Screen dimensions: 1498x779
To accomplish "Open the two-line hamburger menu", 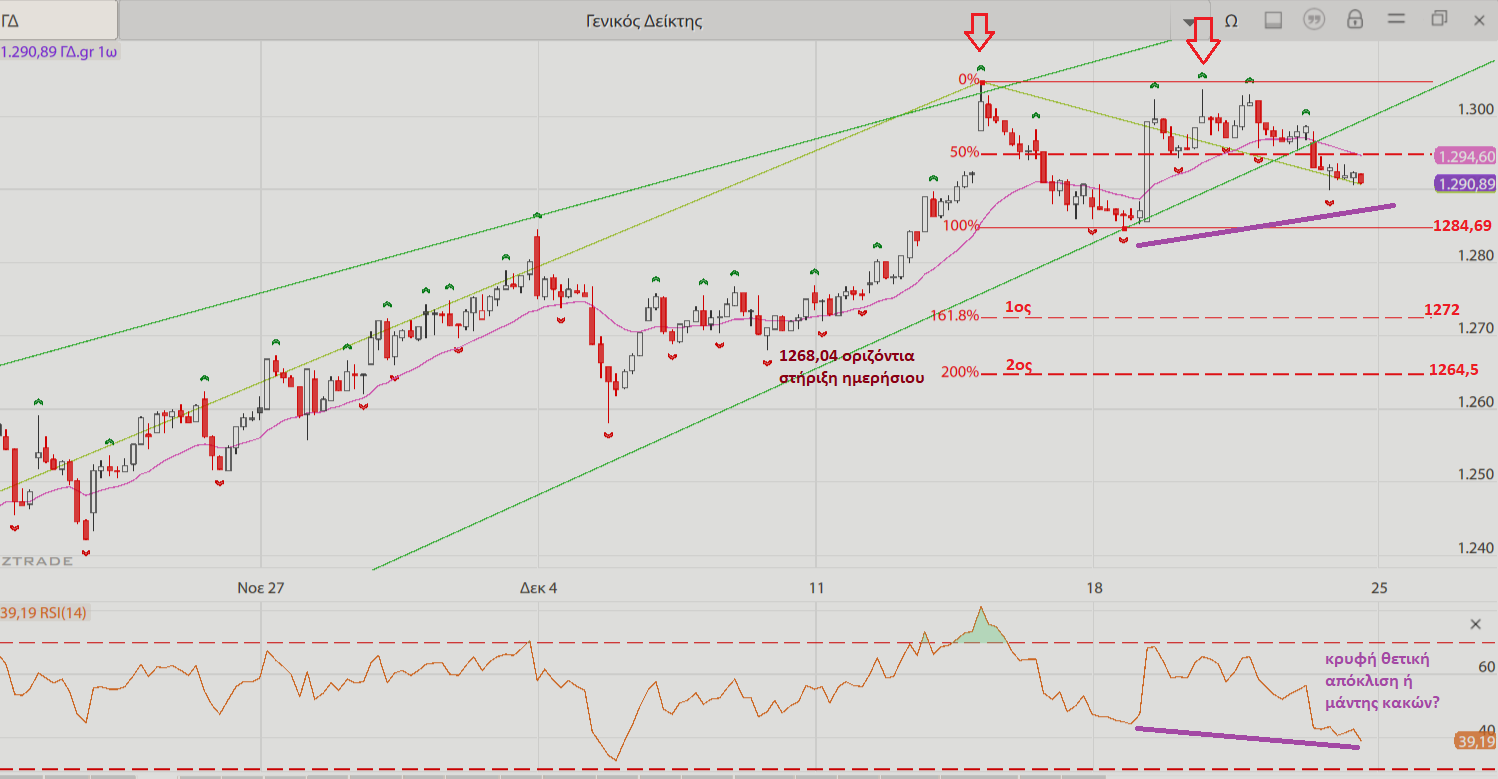I will (x=1397, y=19).
